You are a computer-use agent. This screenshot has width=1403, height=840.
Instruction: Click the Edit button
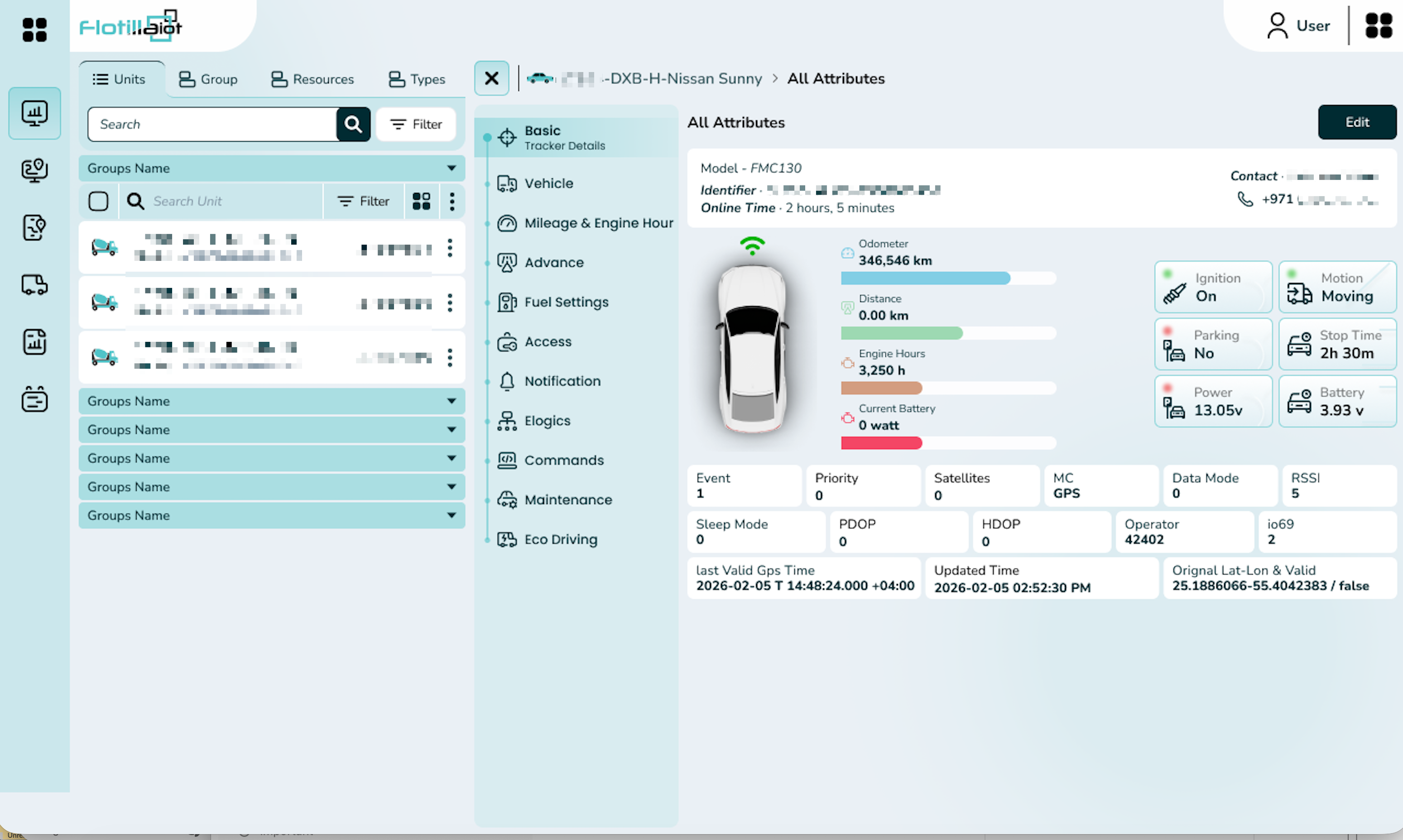[1357, 122]
